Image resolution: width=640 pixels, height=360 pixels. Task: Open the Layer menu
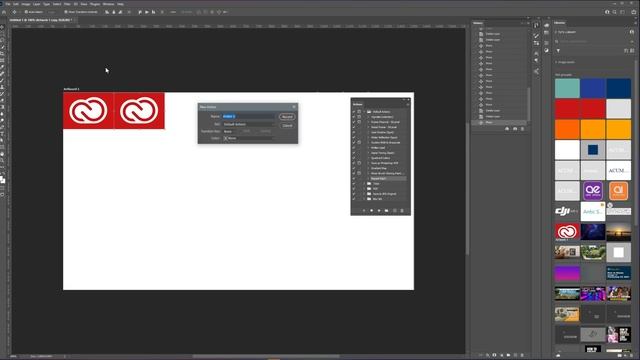click(36, 4)
